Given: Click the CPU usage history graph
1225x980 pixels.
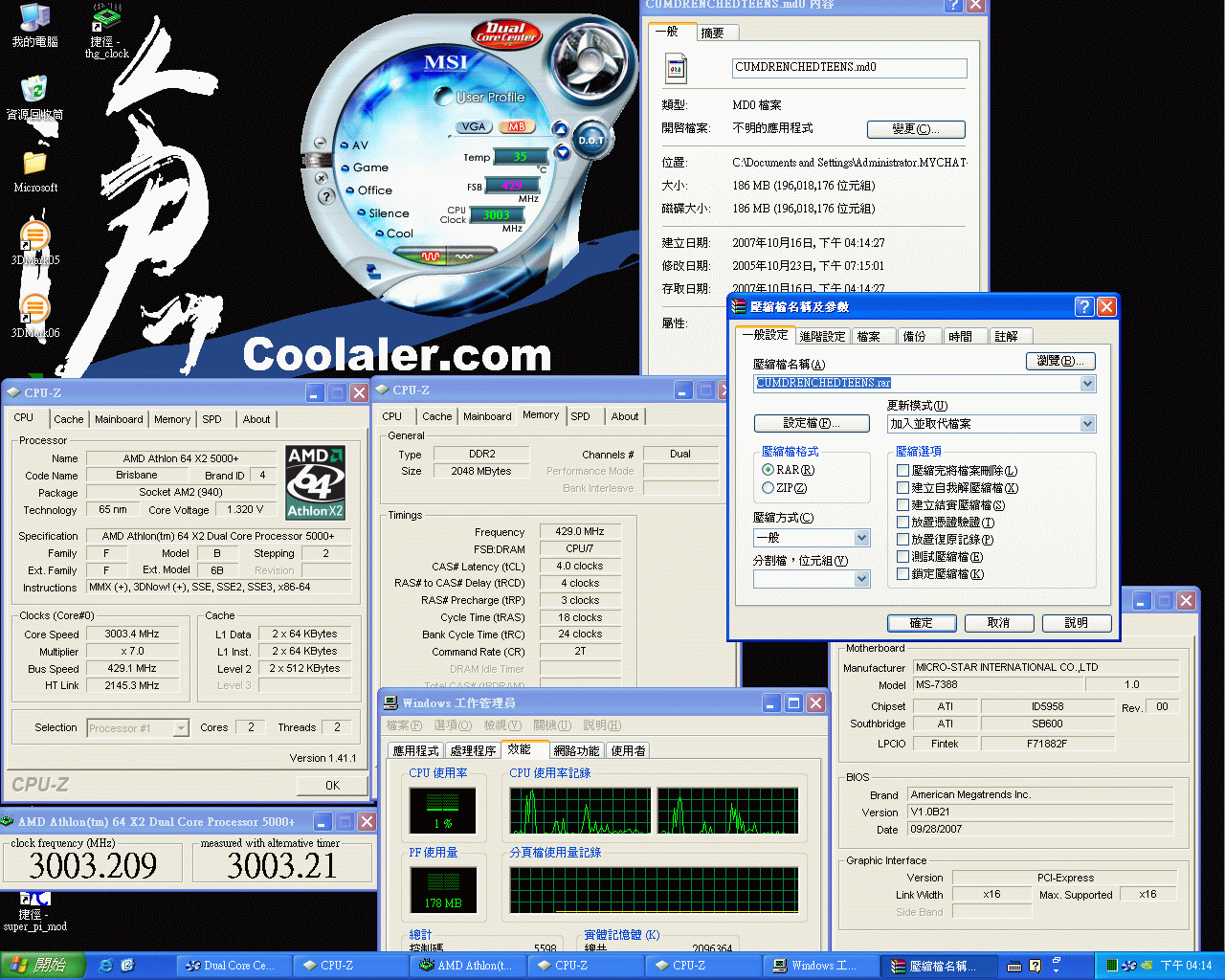Looking at the screenshot, I should [655, 811].
